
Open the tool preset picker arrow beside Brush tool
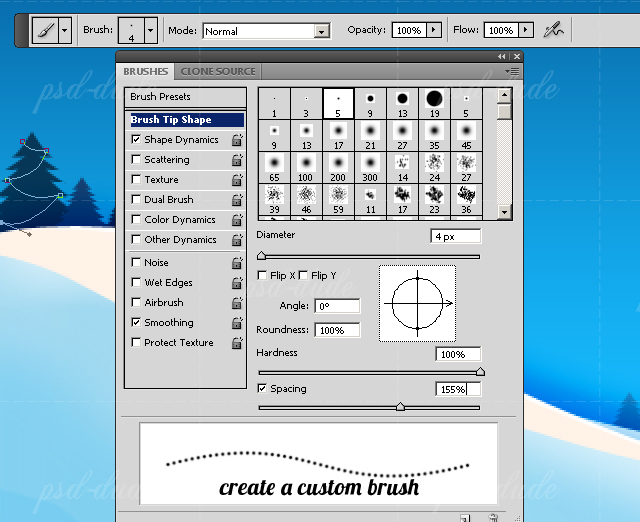click(x=65, y=30)
